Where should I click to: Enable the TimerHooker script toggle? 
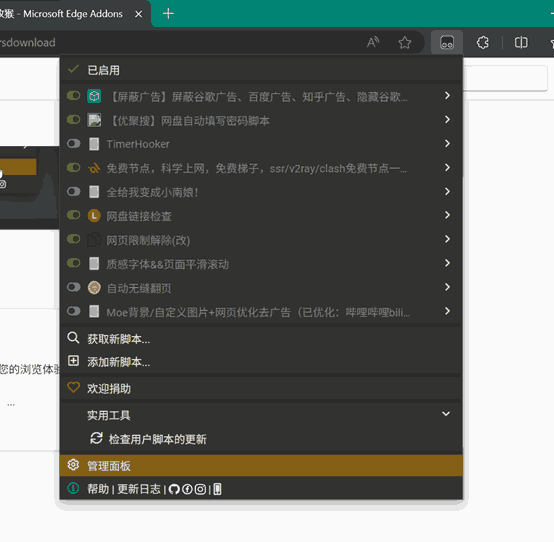tap(73, 143)
